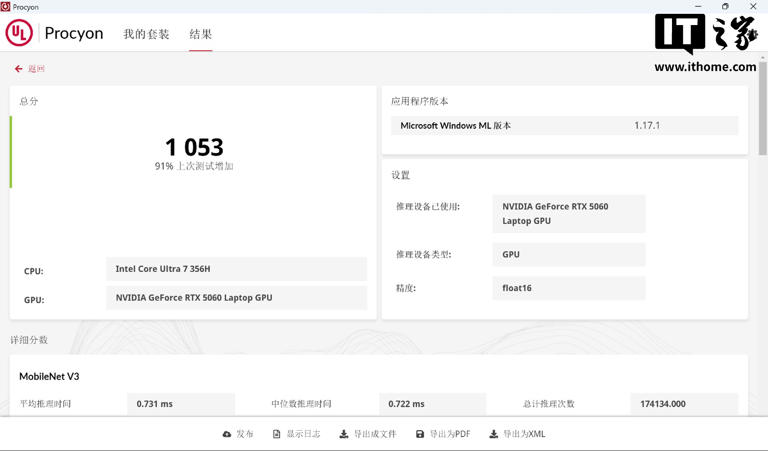Click the UL Procyon logo

[19, 33]
